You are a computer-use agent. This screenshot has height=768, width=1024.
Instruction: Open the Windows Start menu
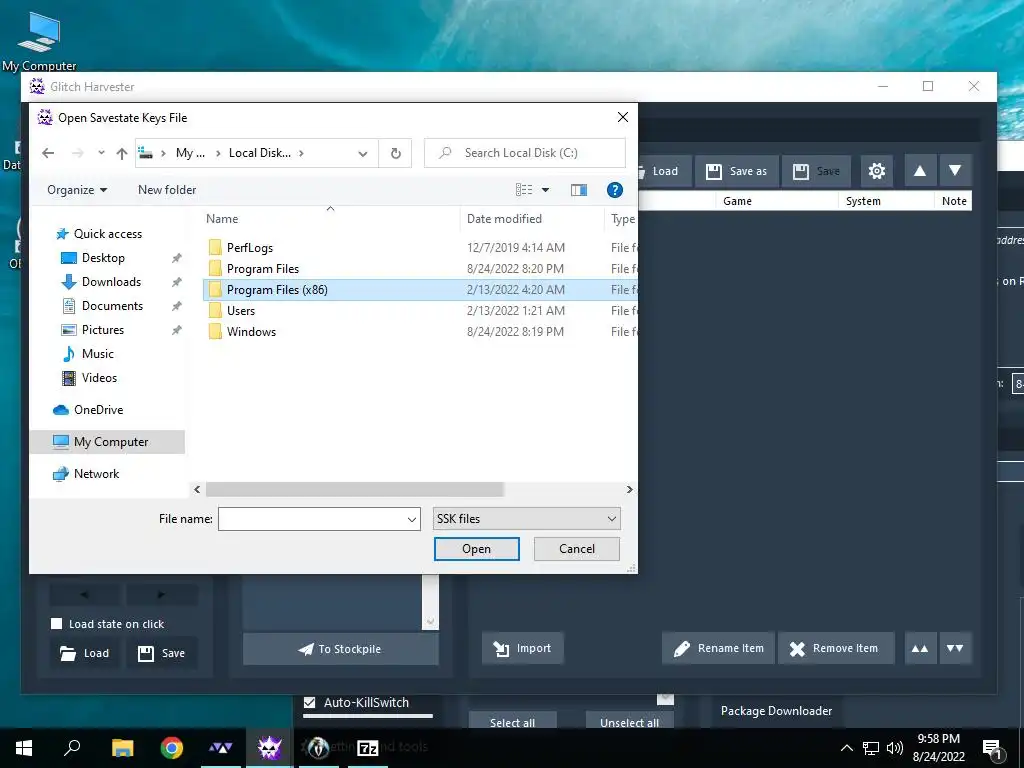tap(24, 748)
